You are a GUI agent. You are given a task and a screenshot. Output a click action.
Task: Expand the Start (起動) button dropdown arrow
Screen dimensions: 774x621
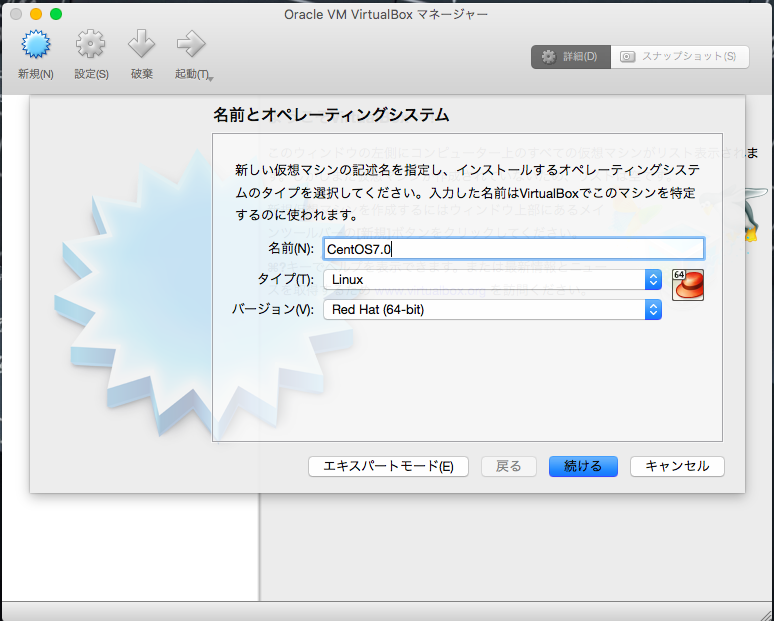pyautogui.click(x=211, y=78)
